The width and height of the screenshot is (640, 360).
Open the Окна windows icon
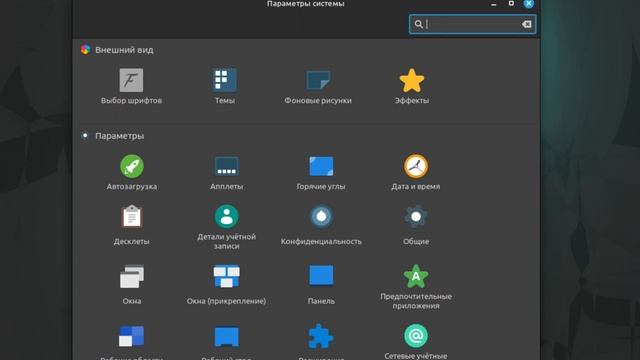tap(131, 276)
